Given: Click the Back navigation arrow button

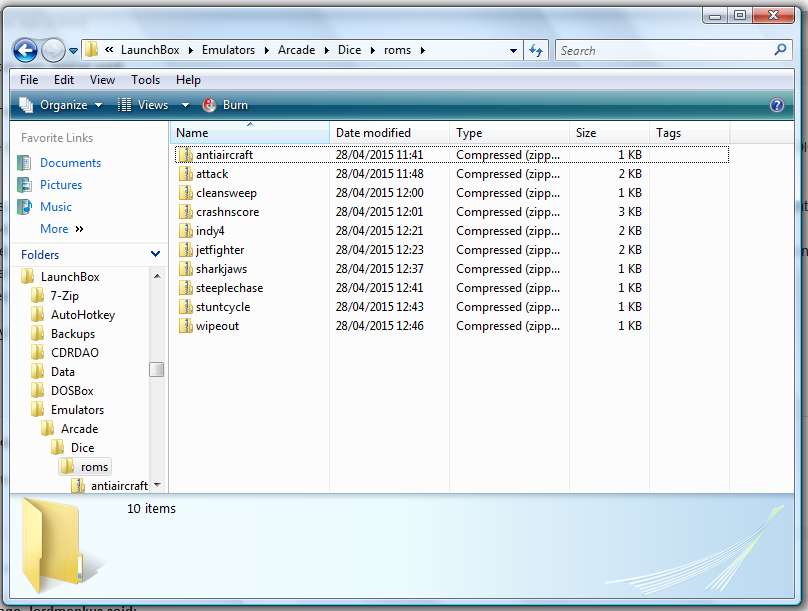Looking at the screenshot, I should 26,50.
